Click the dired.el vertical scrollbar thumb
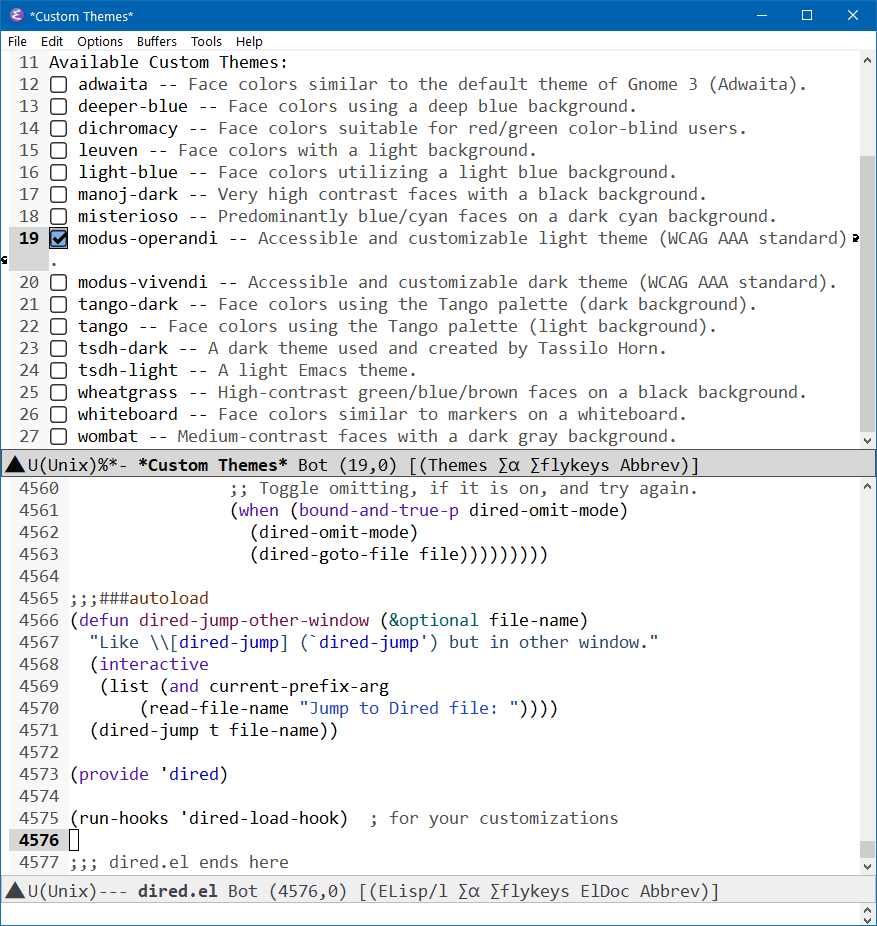 [867, 849]
